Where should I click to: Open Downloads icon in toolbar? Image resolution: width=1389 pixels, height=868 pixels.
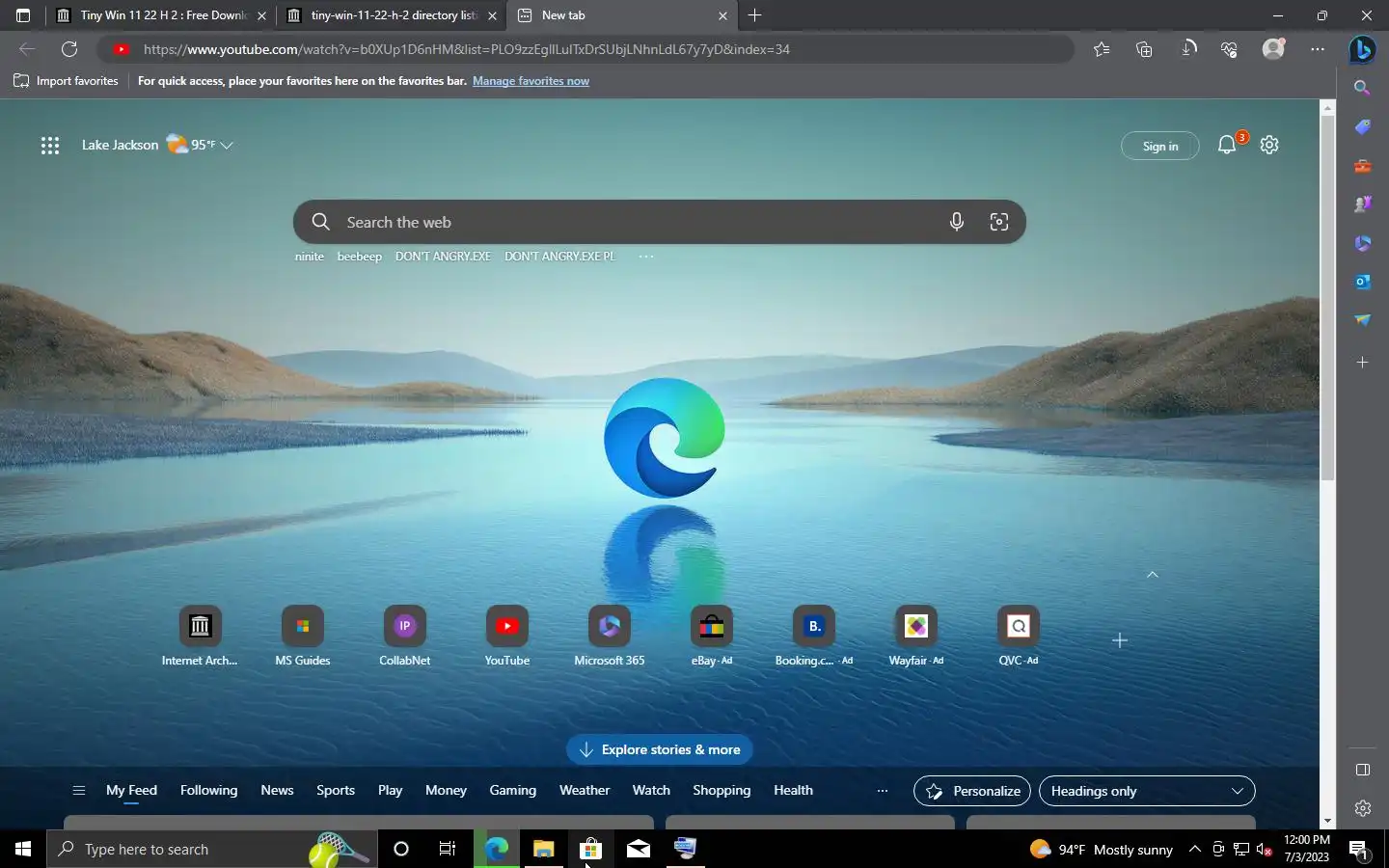coord(1188,49)
